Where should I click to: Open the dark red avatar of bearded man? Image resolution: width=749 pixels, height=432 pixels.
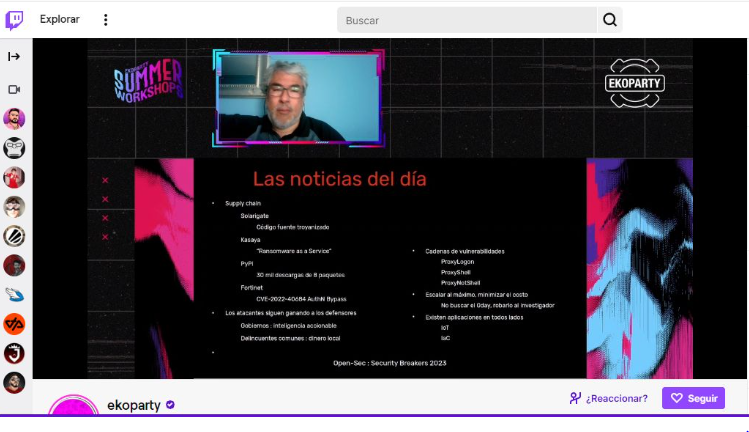[x=14, y=266]
